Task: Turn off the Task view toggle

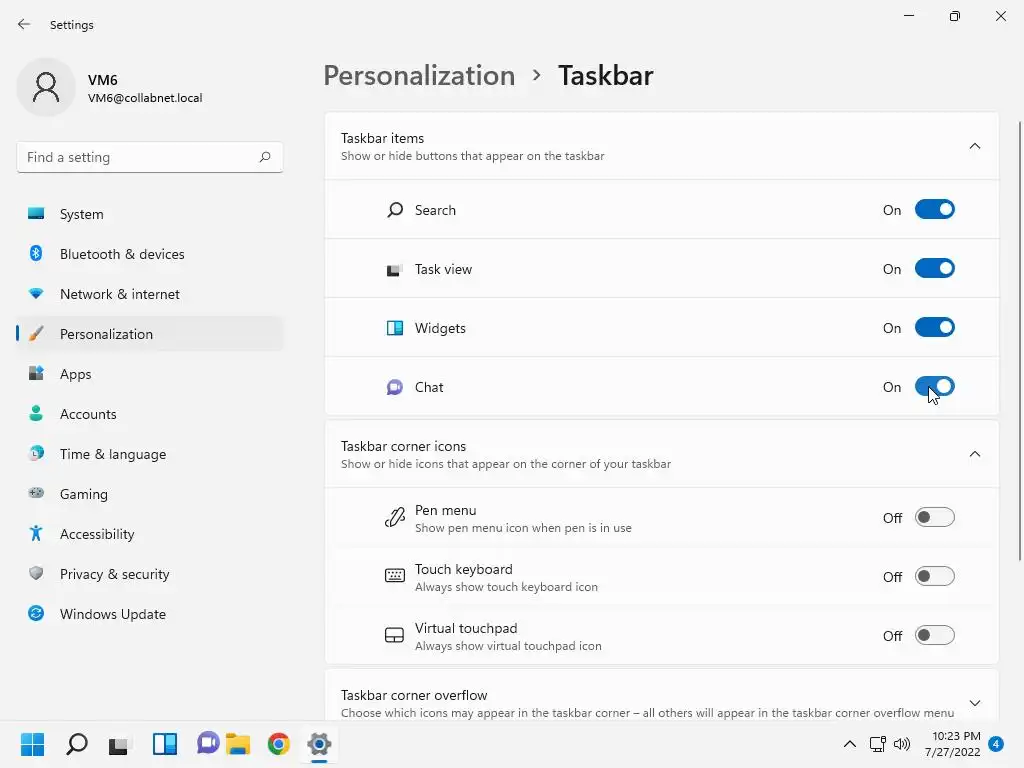Action: (x=935, y=268)
